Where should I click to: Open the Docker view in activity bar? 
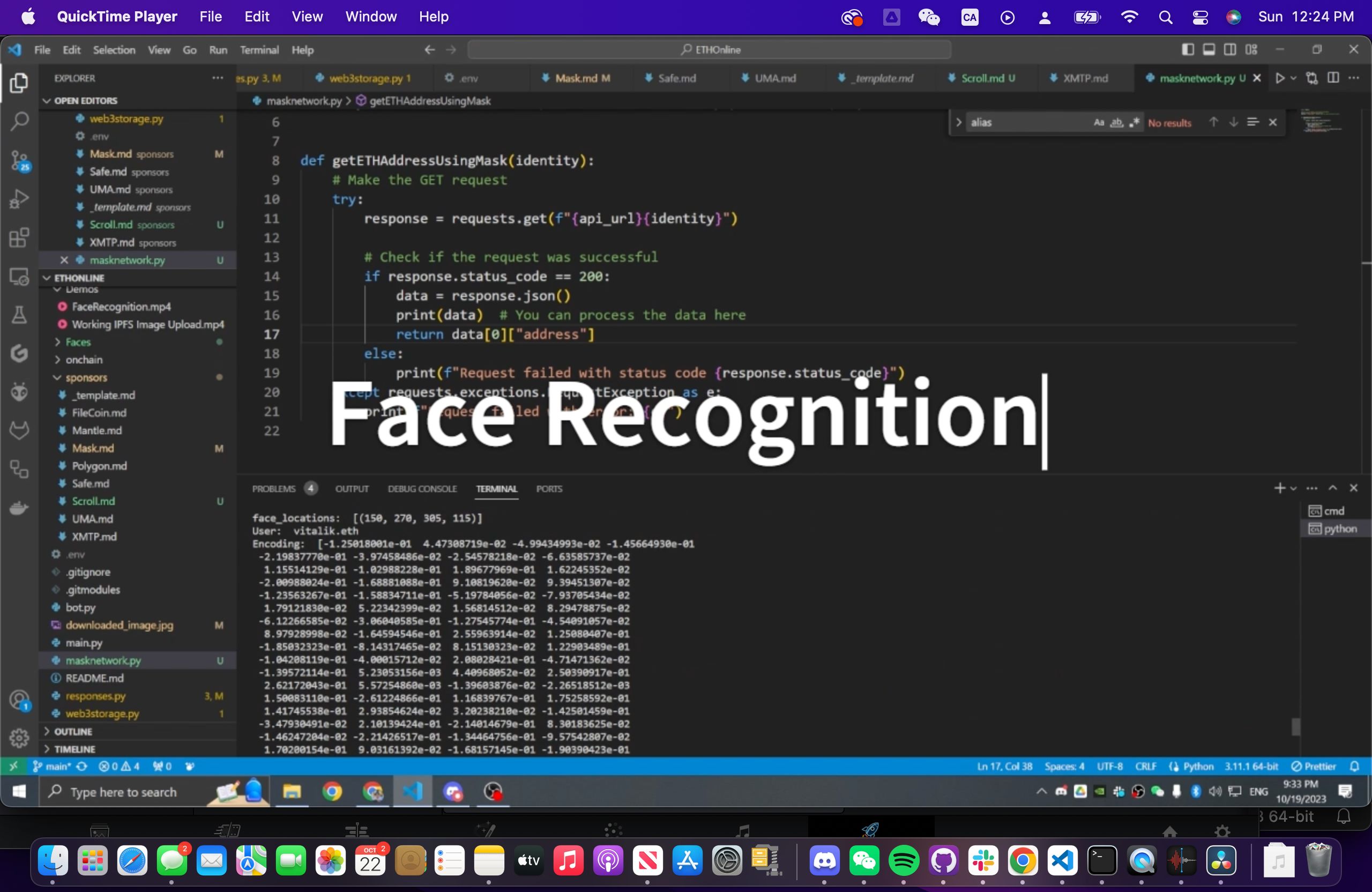[19, 508]
